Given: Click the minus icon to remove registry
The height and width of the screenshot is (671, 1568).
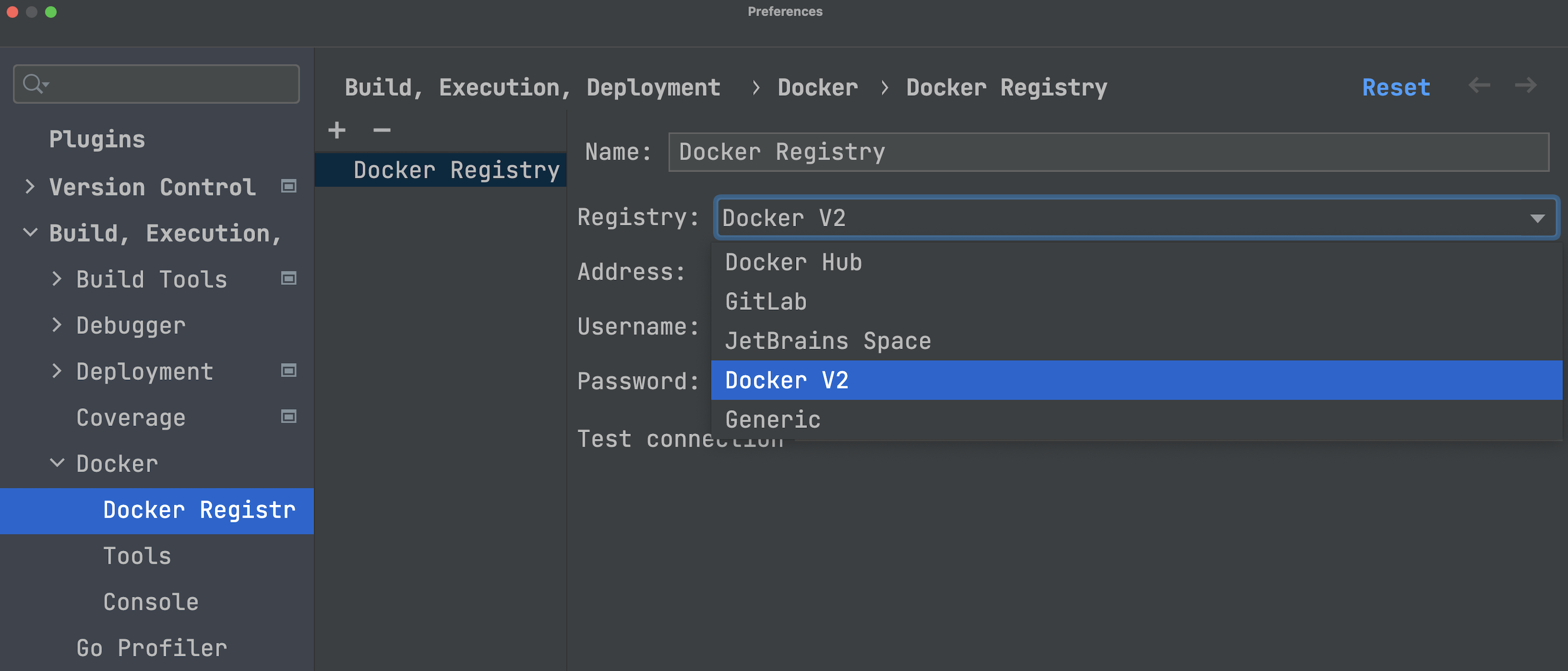Looking at the screenshot, I should (382, 130).
